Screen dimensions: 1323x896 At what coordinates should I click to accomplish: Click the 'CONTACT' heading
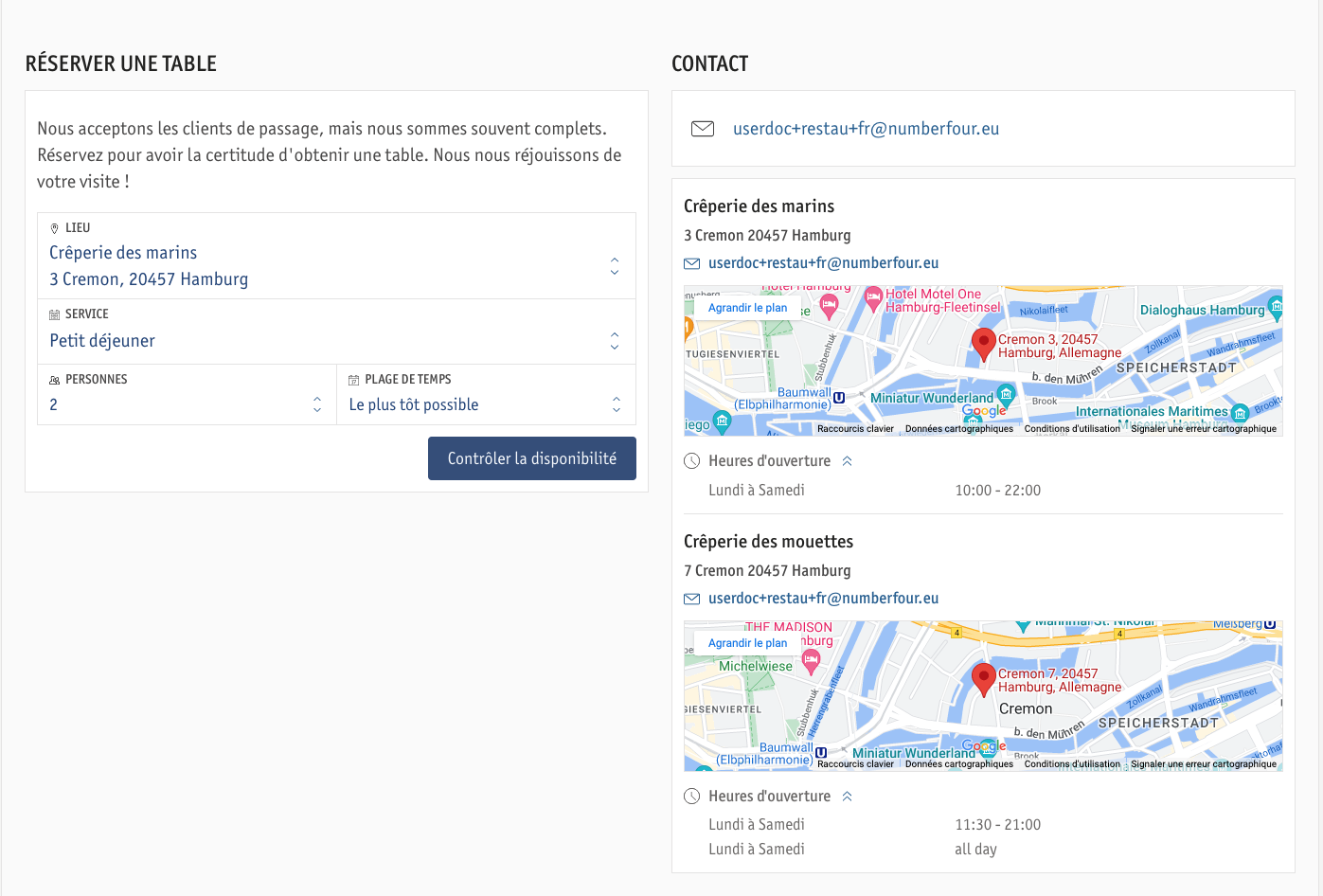(710, 64)
